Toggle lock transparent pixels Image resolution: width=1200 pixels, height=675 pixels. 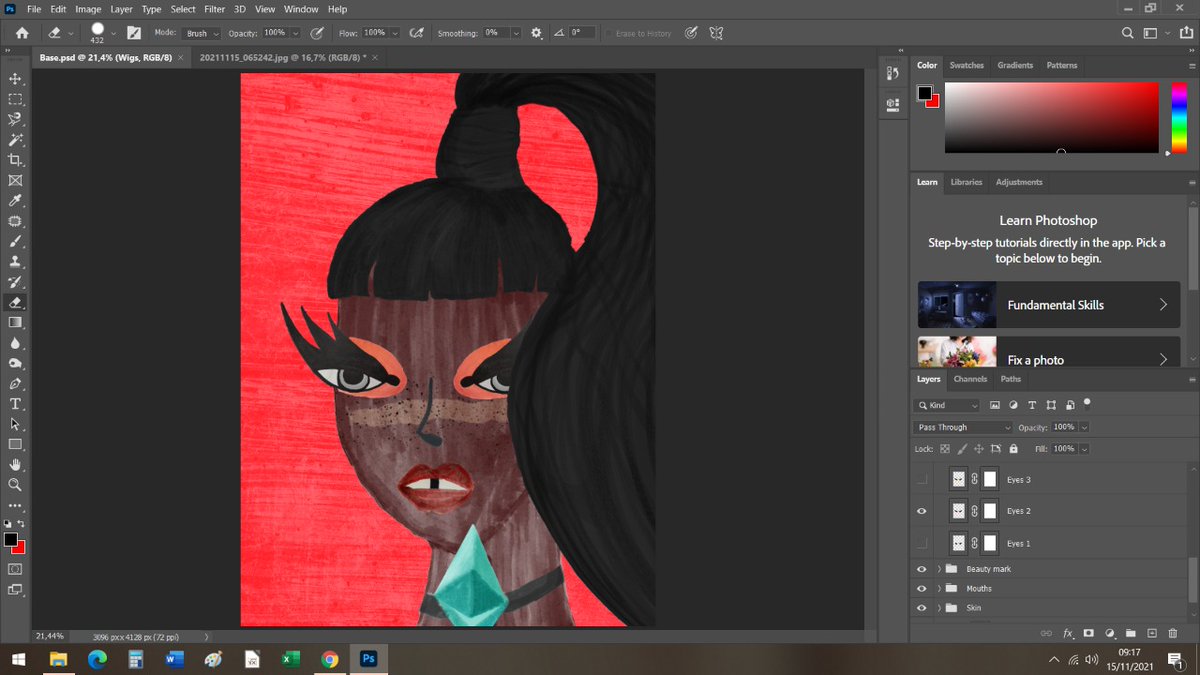[x=946, y=449]
